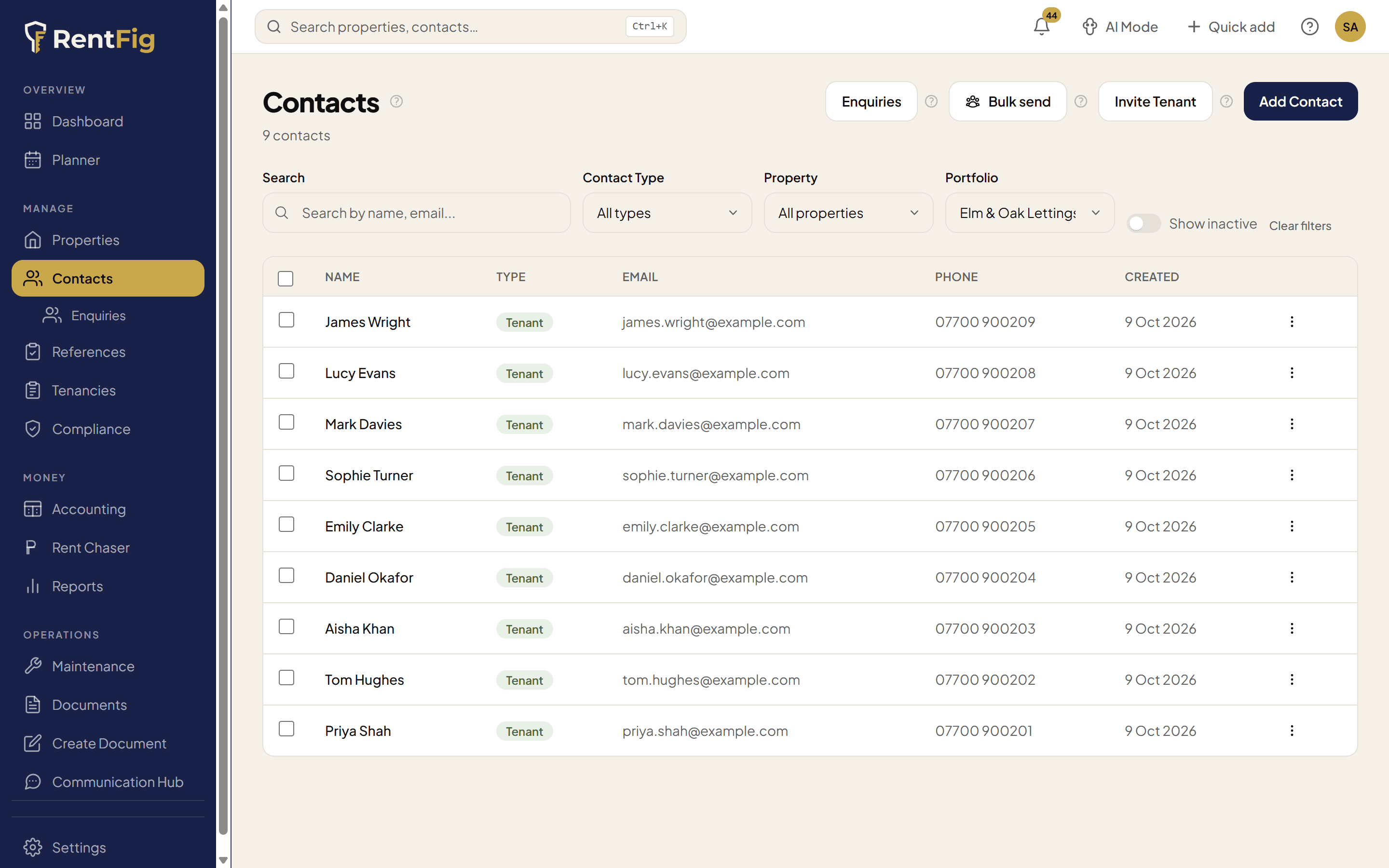Open Tenancies in the sidebar
This screenshot has height=868, width=1389.
tap(108, 391)
